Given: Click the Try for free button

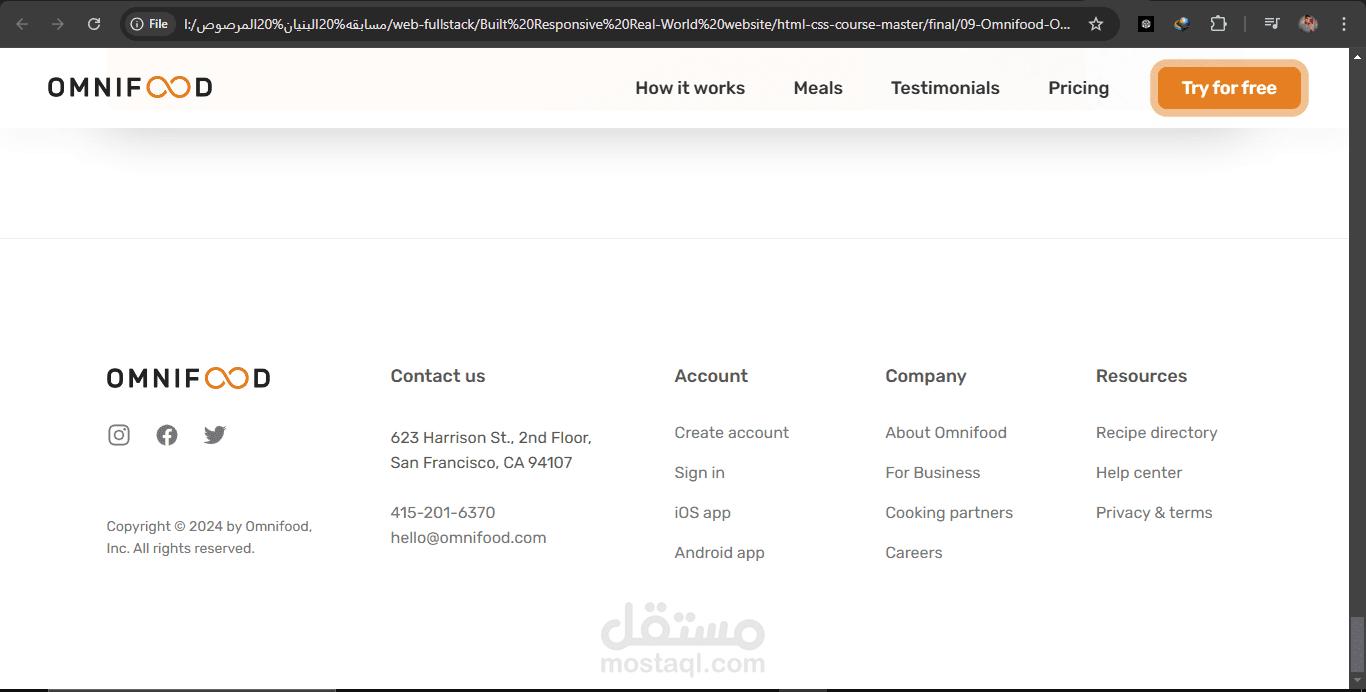Looking at the screenshot, I should [x=1229, y=88].
